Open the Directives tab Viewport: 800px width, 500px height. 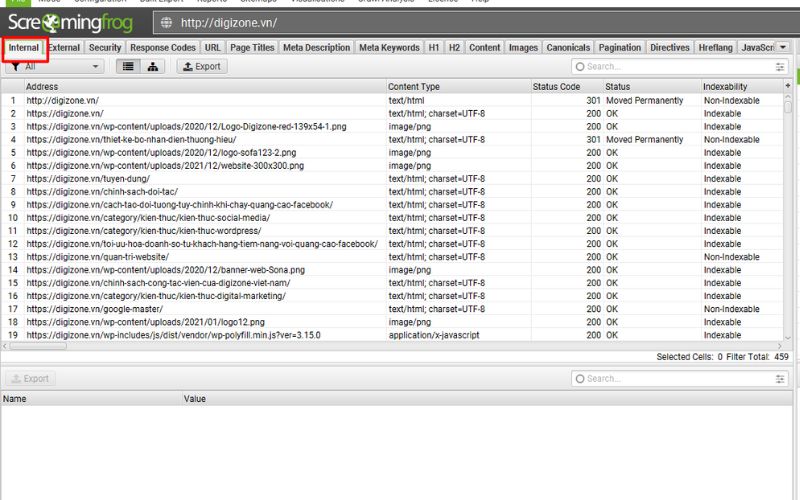pos(669,47)
